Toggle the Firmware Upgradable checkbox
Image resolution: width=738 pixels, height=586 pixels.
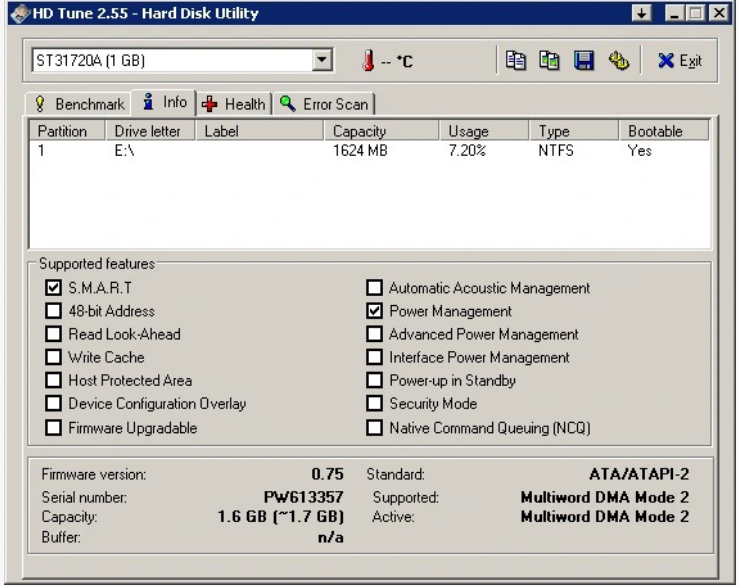point(53,428)
